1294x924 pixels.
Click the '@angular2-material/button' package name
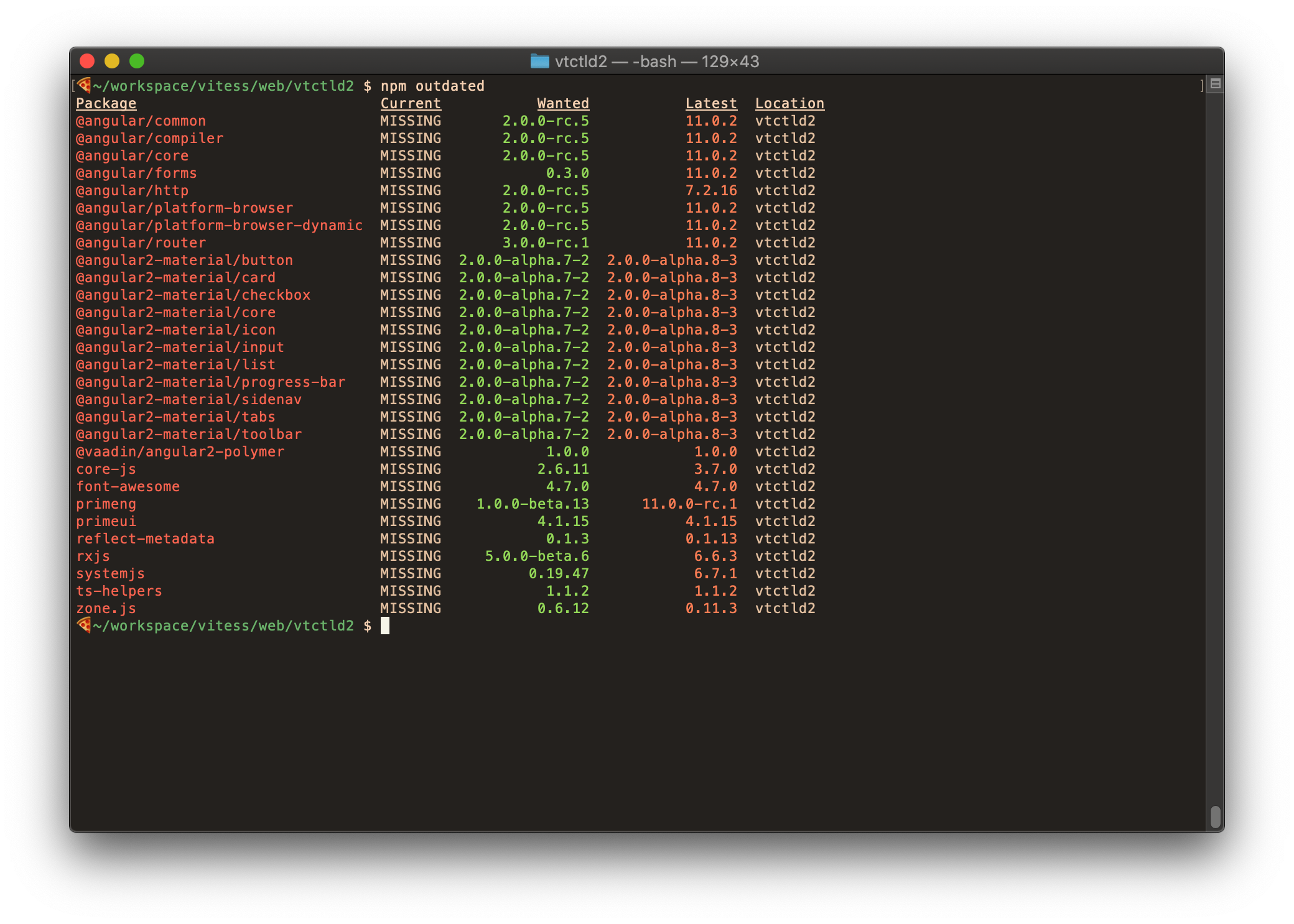point(185,260)
